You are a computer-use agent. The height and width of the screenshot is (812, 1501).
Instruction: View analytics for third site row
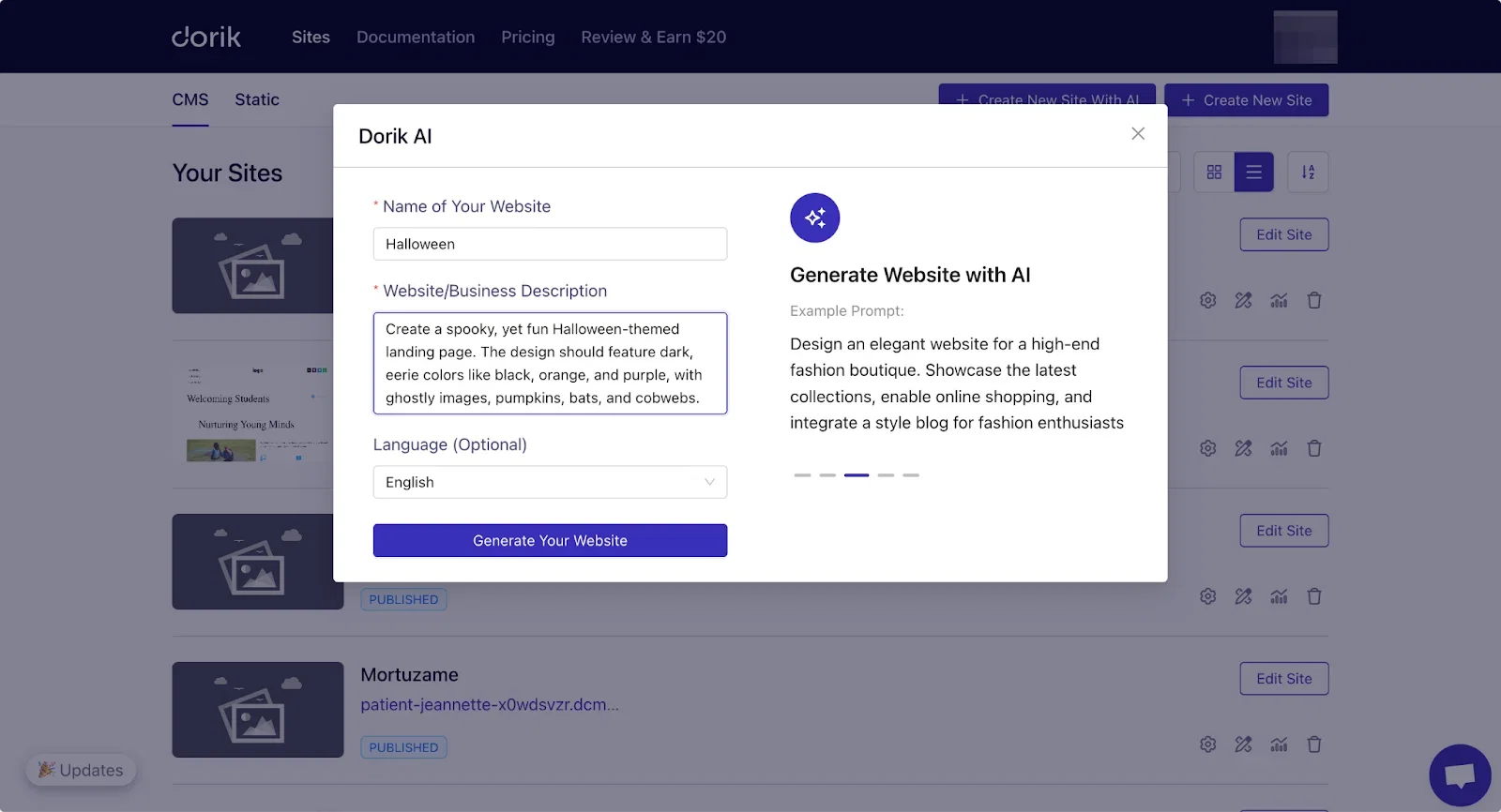1279,596
